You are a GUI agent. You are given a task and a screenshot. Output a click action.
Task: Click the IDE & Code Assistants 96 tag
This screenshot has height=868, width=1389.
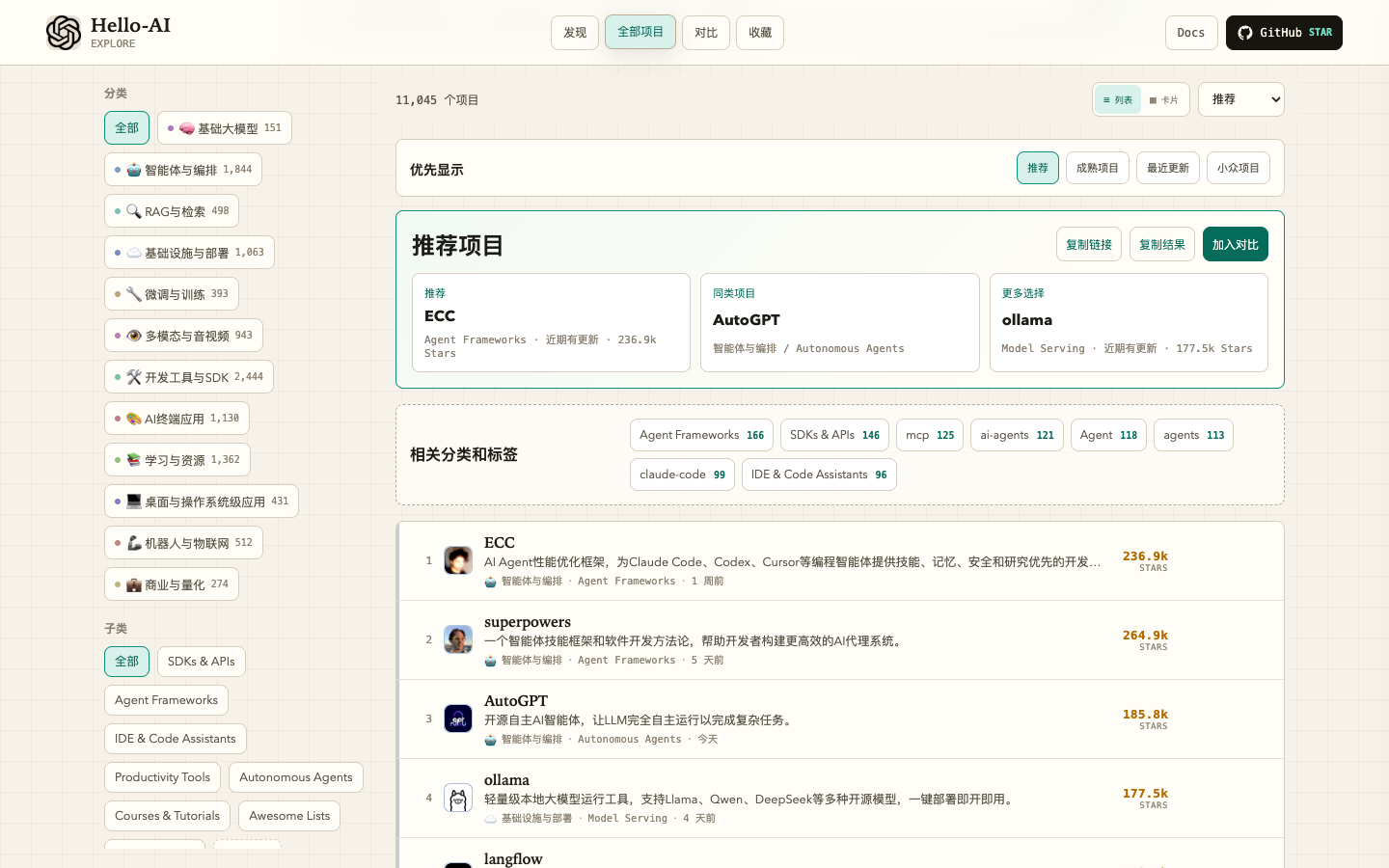point(819,475)
